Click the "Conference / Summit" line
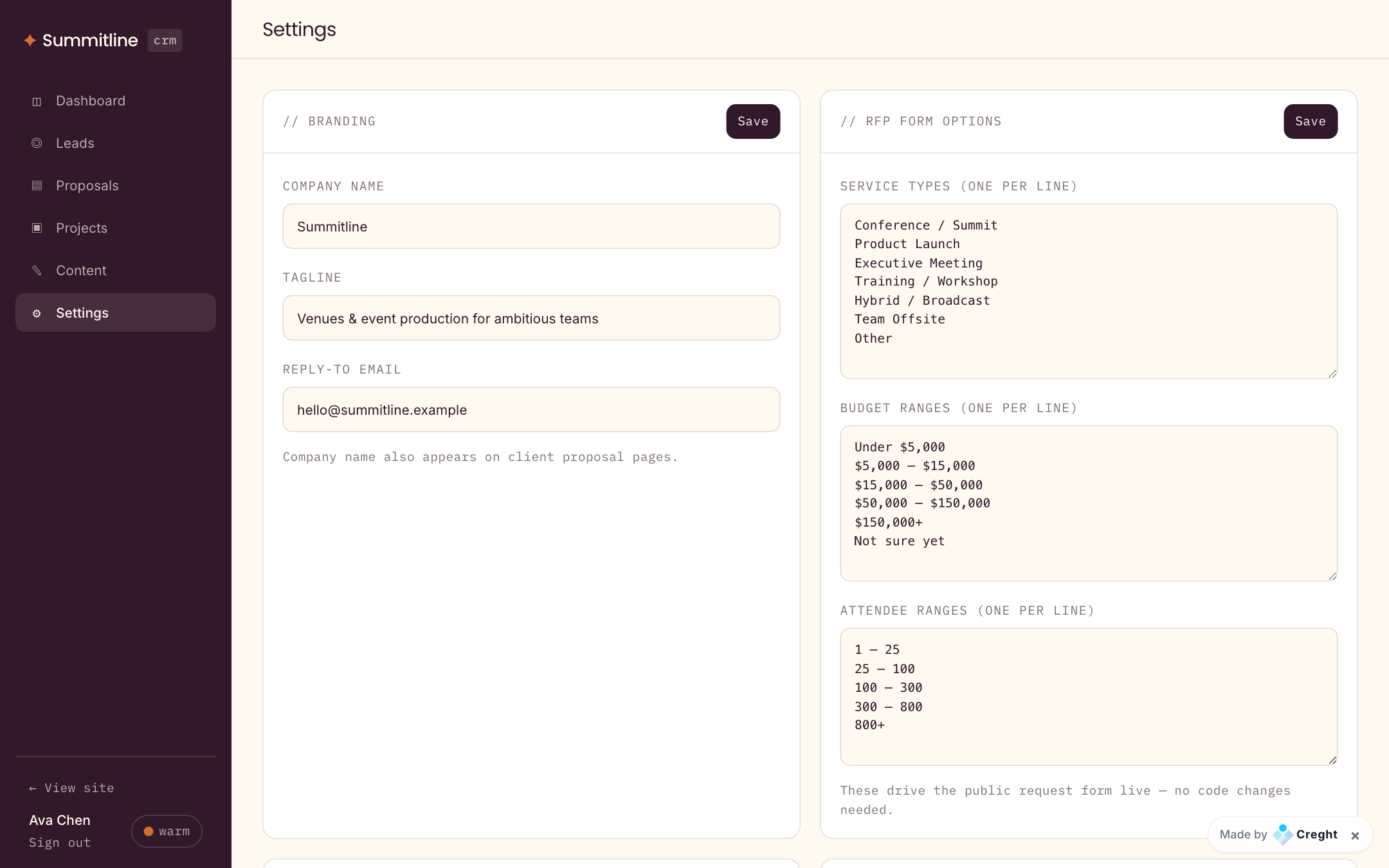The width and height of the screenshot is (1389, 868). 926,226
